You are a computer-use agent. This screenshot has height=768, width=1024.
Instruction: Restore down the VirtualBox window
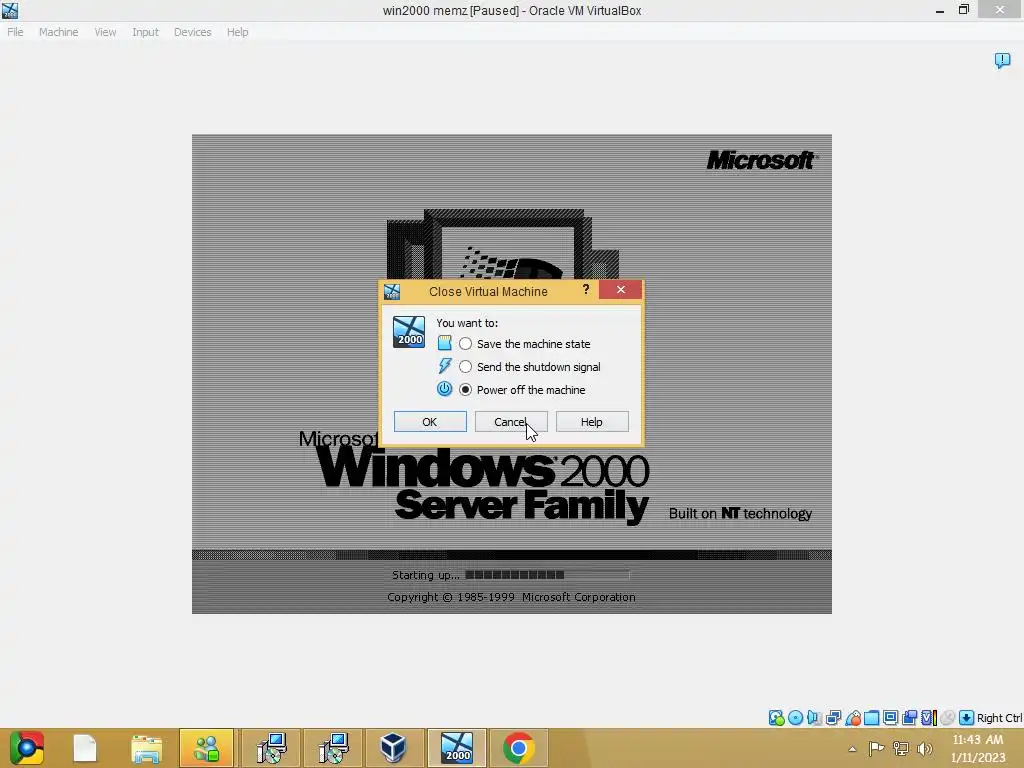click(963, 10)
